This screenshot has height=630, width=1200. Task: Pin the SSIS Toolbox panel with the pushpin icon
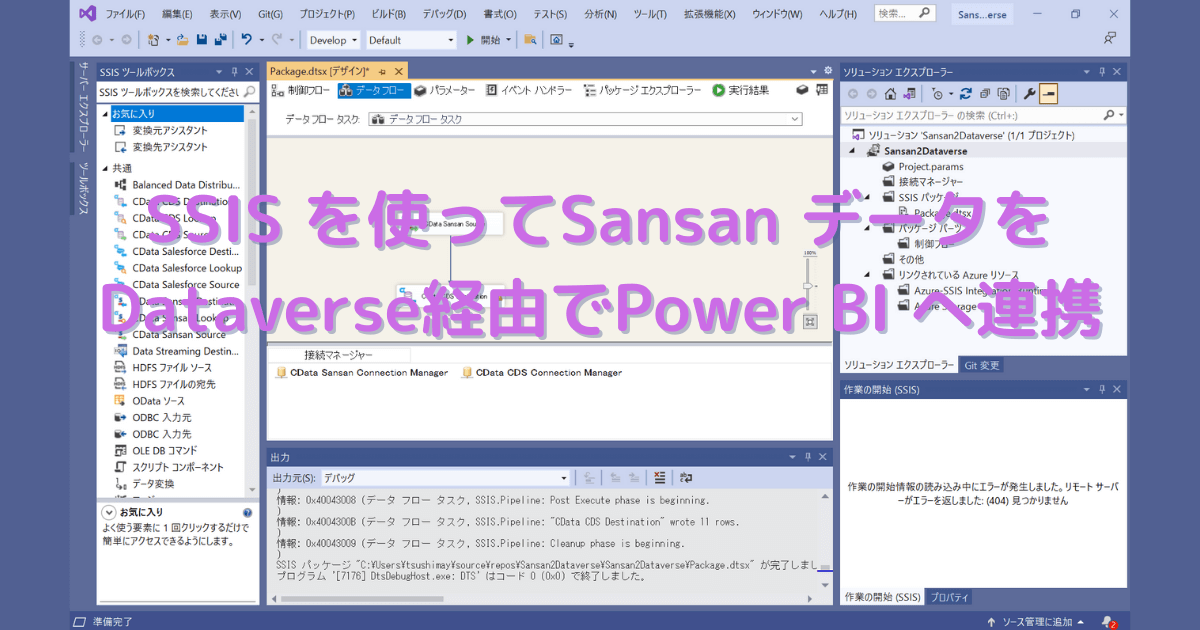[234, 72]
